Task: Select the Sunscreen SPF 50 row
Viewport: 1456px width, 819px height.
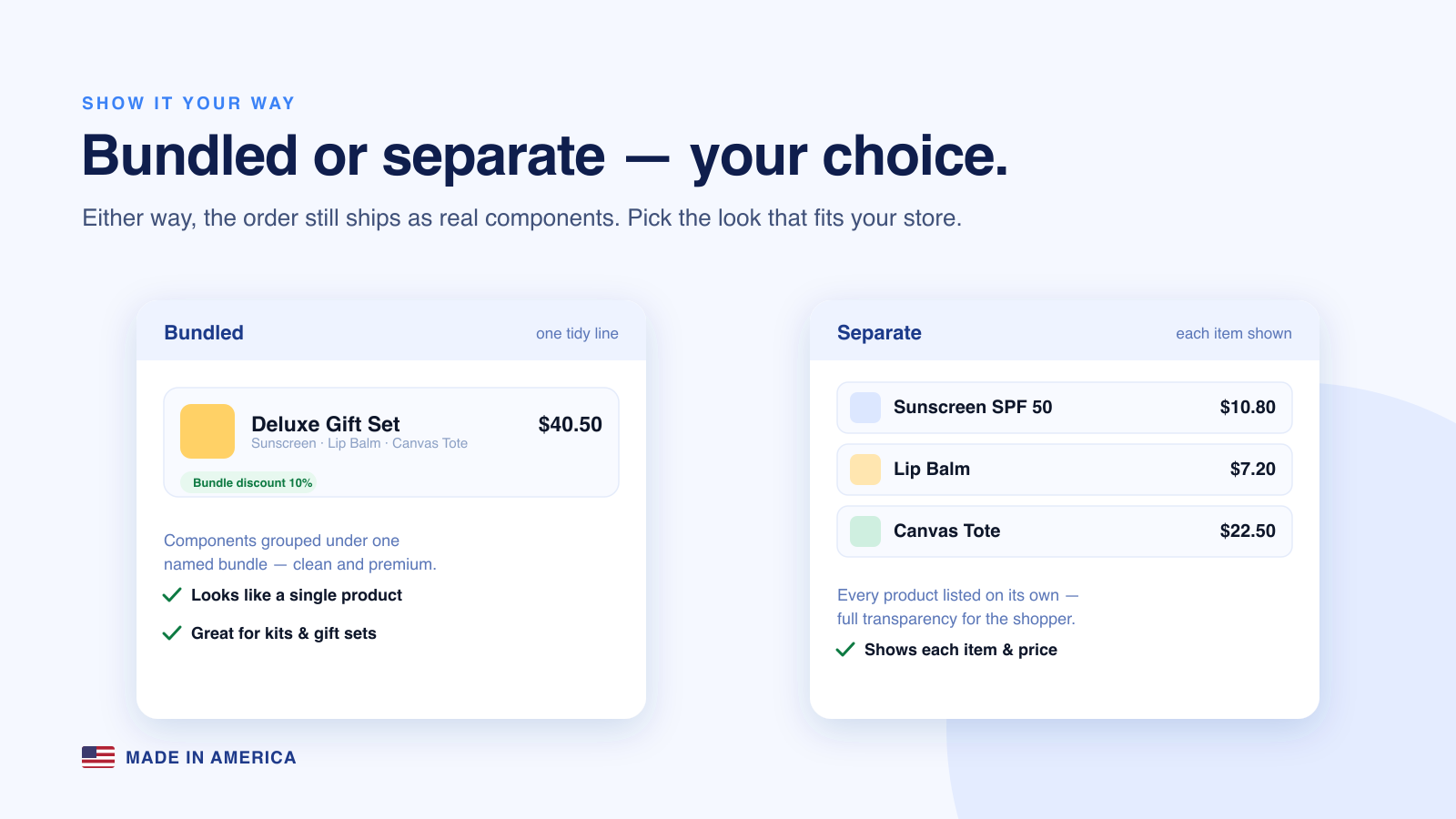Action: click(1065, 408)
